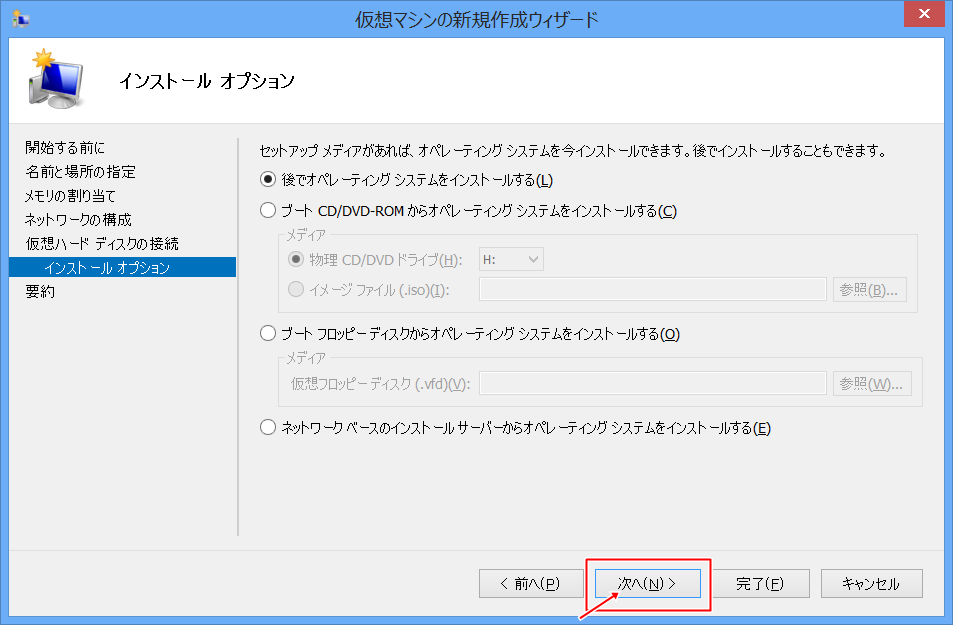The height and width of the screenshot is (625, 953).
Task: Click the 次へ(N) > button
Action: point(647,584)
